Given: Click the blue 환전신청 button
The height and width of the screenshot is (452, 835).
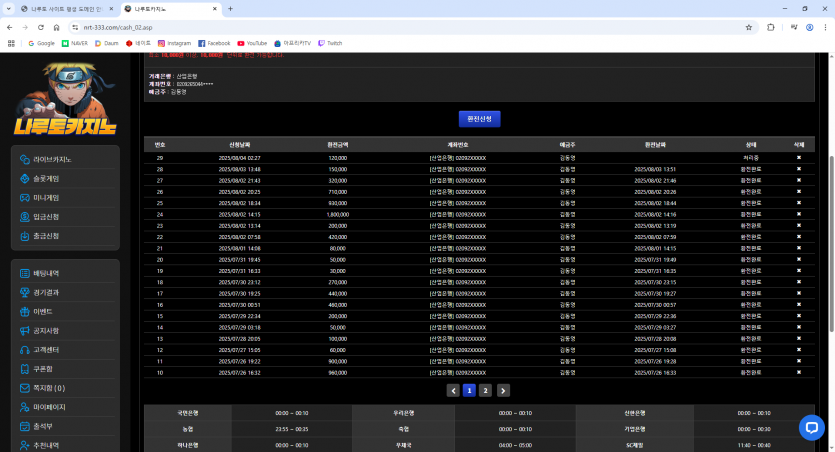Looking at the screenshot, I should pyautogui.click(x=479, y=119).
